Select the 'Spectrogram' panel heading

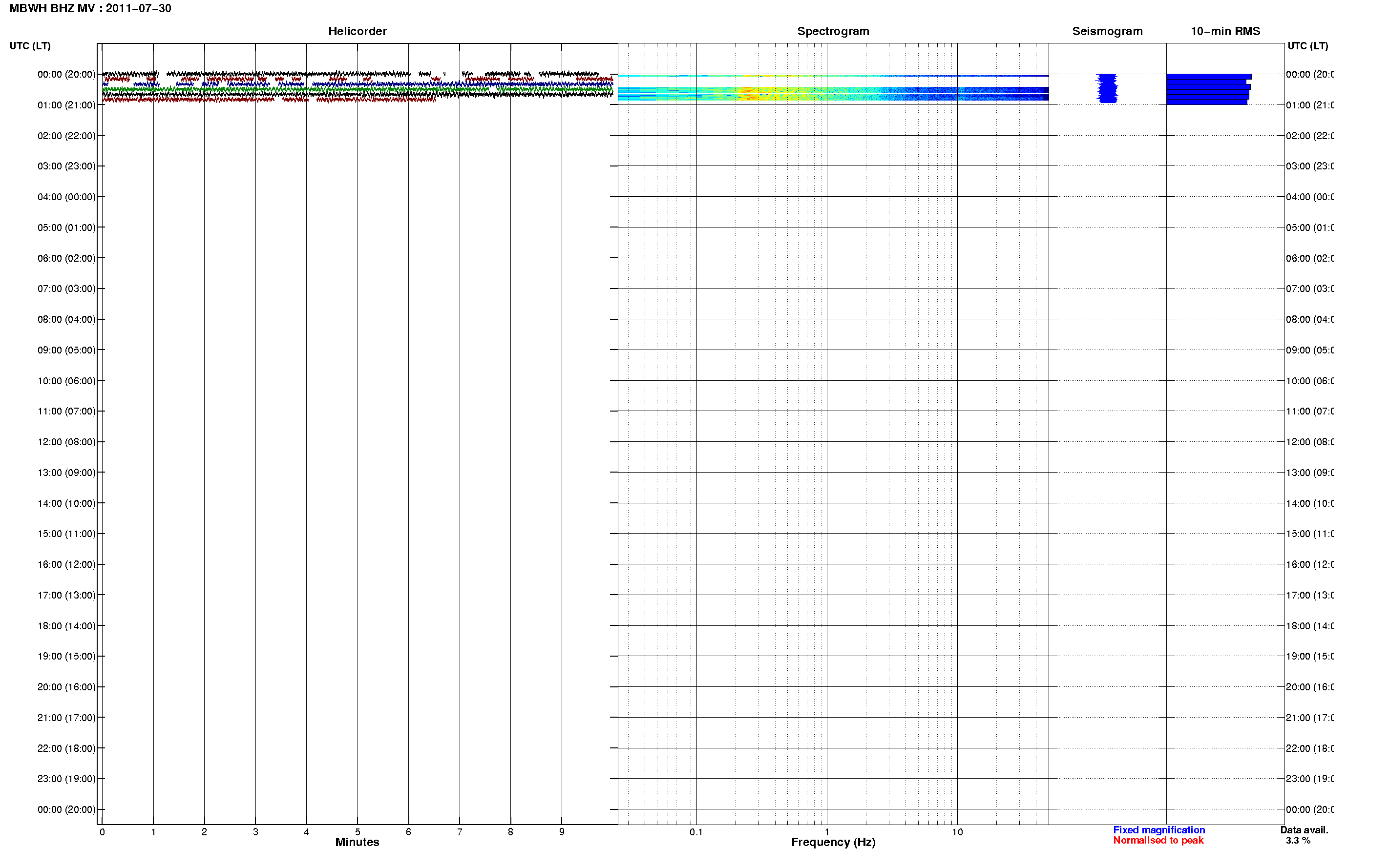point(833,31)
